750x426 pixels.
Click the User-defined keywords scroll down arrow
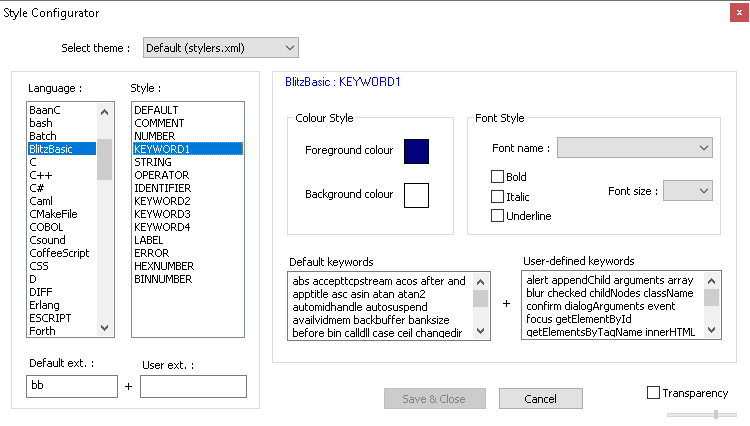[x=711, y=330]
